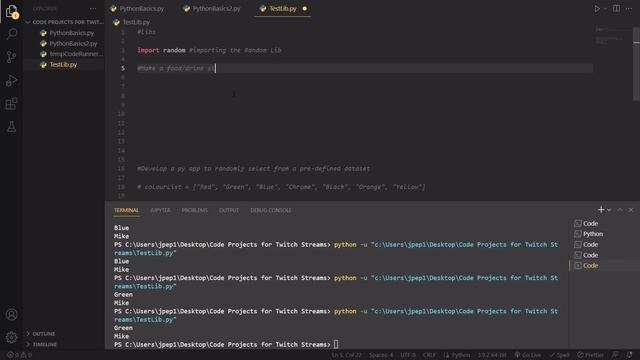Open launch profile dropdown beside plus
The image size is (640, 360).
609,210
